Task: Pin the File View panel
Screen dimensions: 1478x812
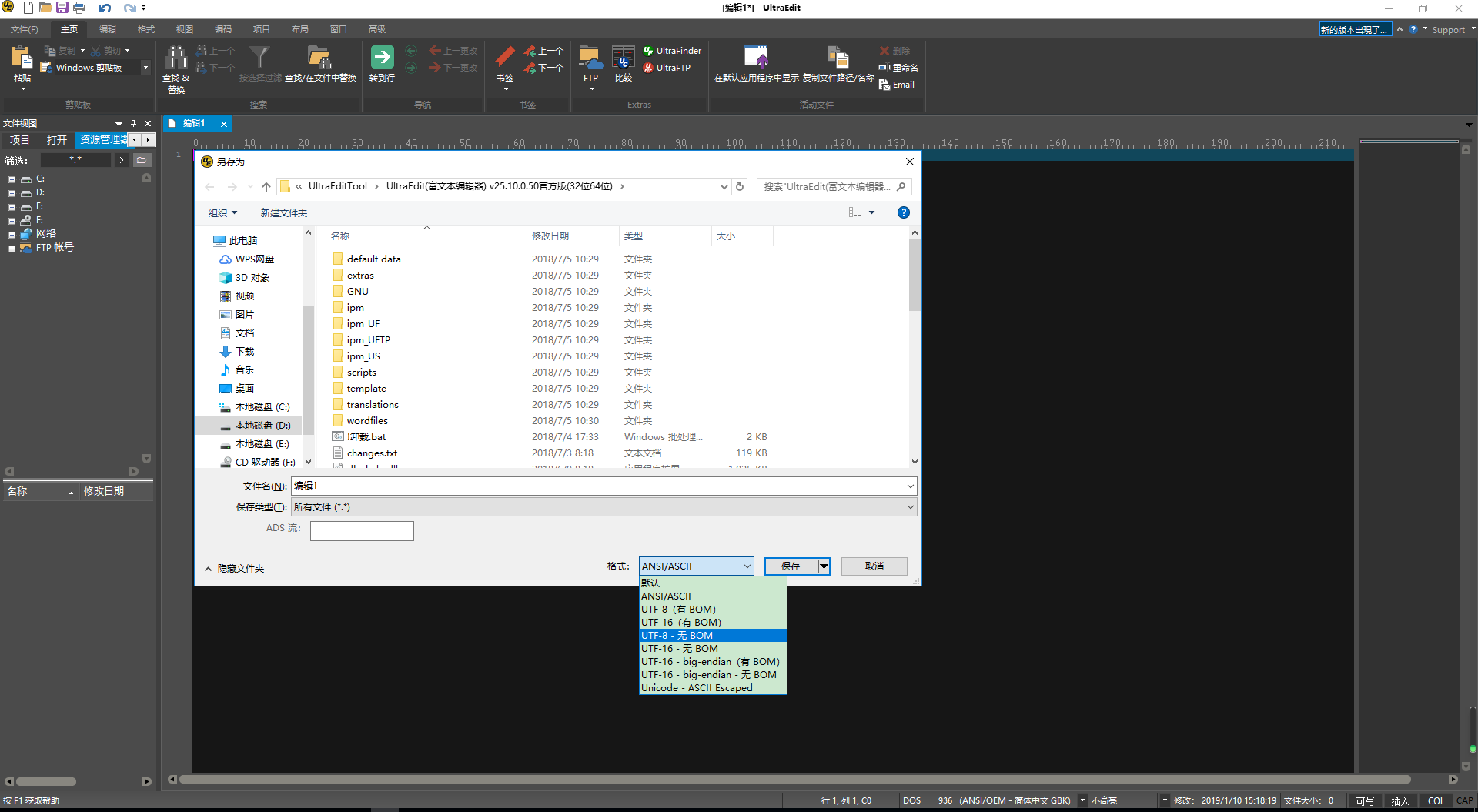Action: [133, 123]
